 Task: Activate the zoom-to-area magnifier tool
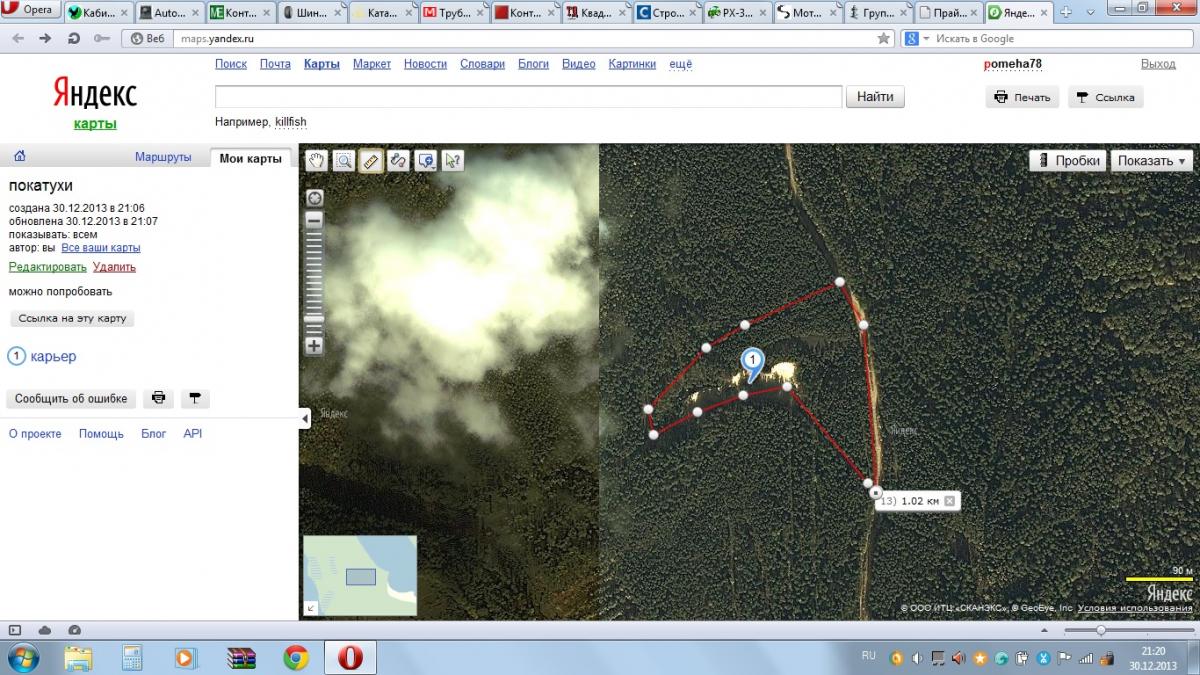click(344, 161)
